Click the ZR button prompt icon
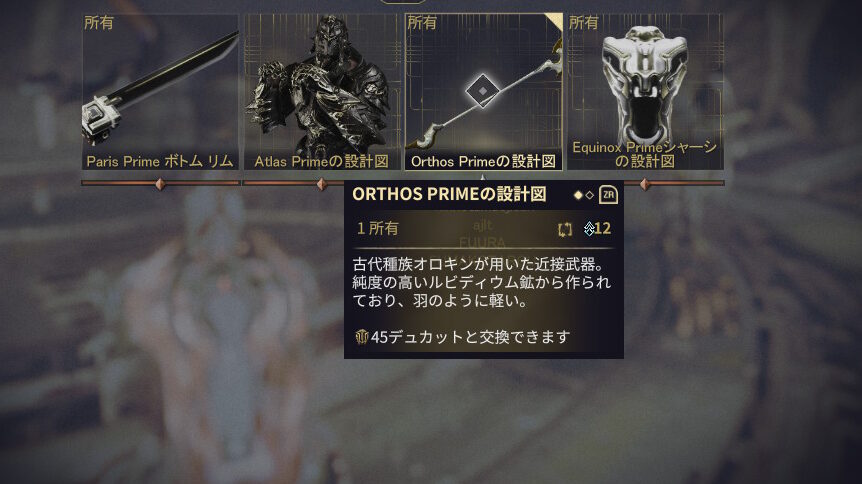Viewport: 862px width, 484px height. (608, 195)
